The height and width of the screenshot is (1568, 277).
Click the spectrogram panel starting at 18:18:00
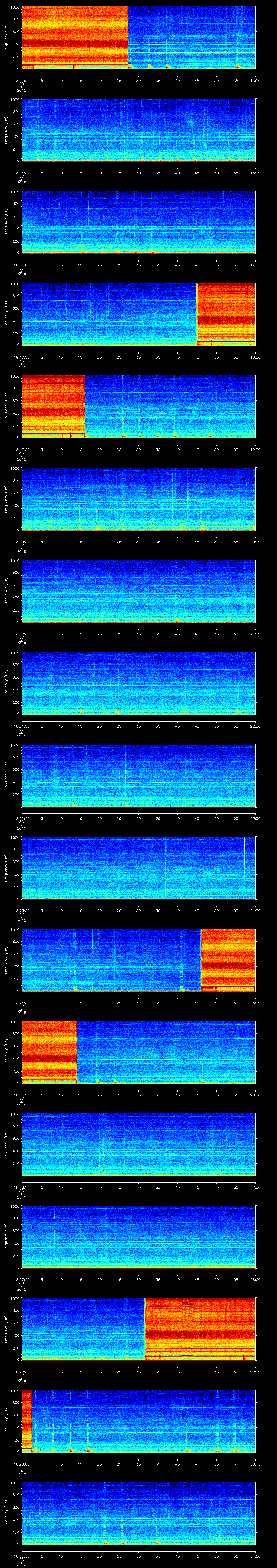tap(139, 407)
